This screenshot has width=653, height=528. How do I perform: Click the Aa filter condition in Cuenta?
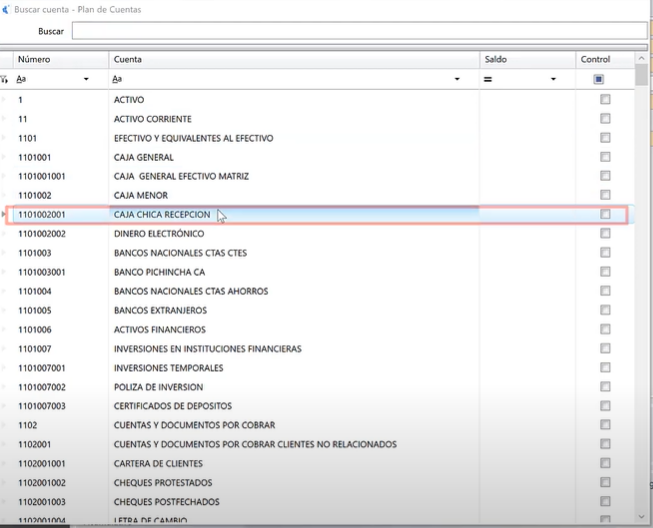click(x=117, y=79)
